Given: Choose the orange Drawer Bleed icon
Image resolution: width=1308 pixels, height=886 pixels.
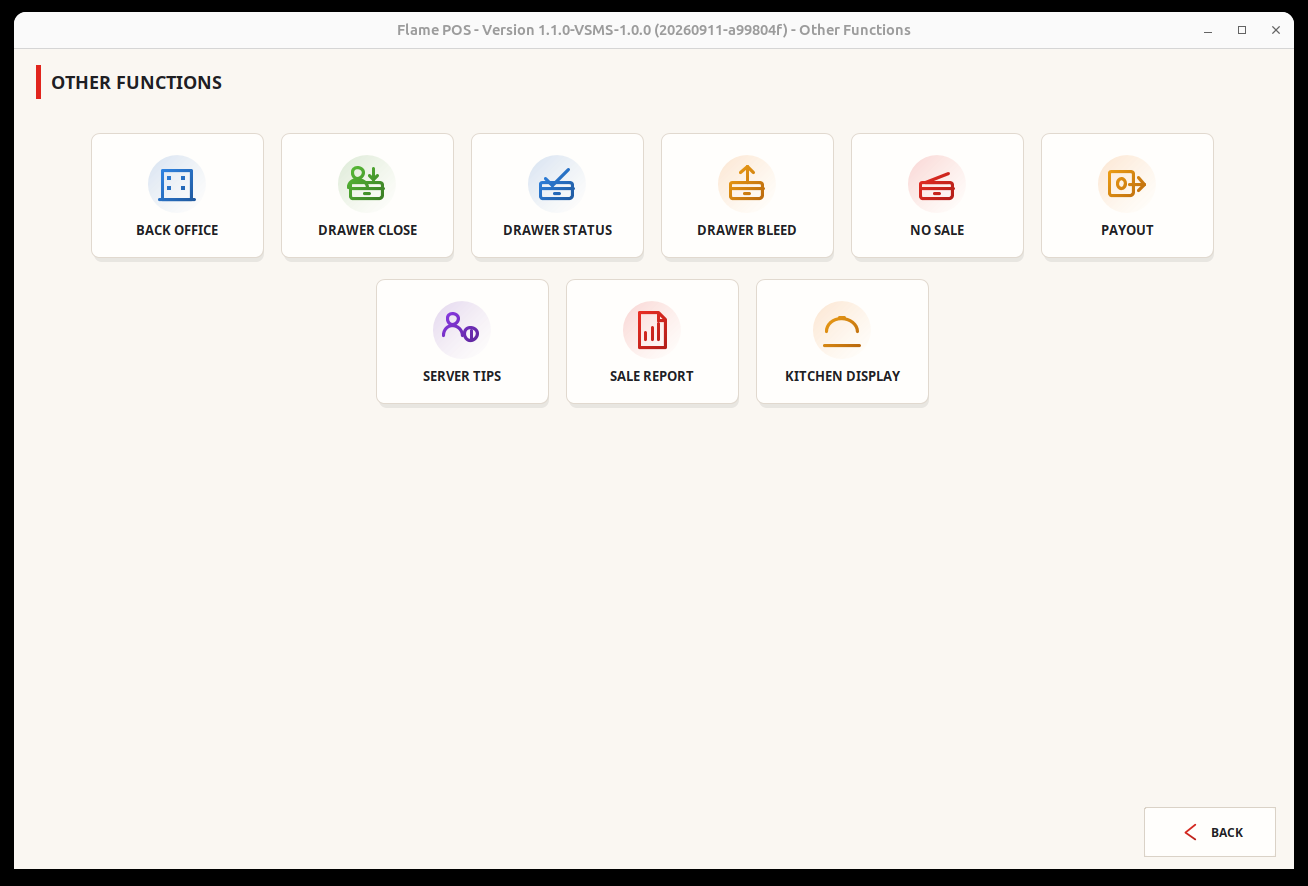Looking at the screenshot, I should [x=747, y=184].
